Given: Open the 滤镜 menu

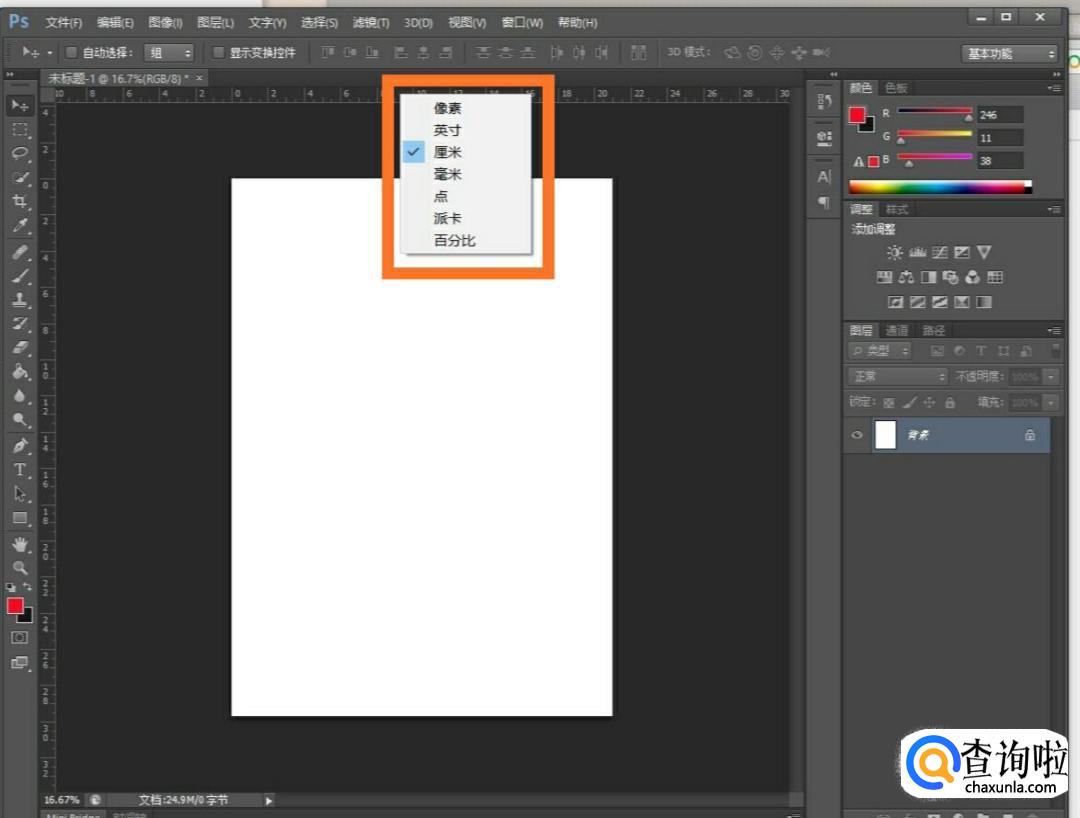Looking at the screenshot, I should click(x=371, y=22).
